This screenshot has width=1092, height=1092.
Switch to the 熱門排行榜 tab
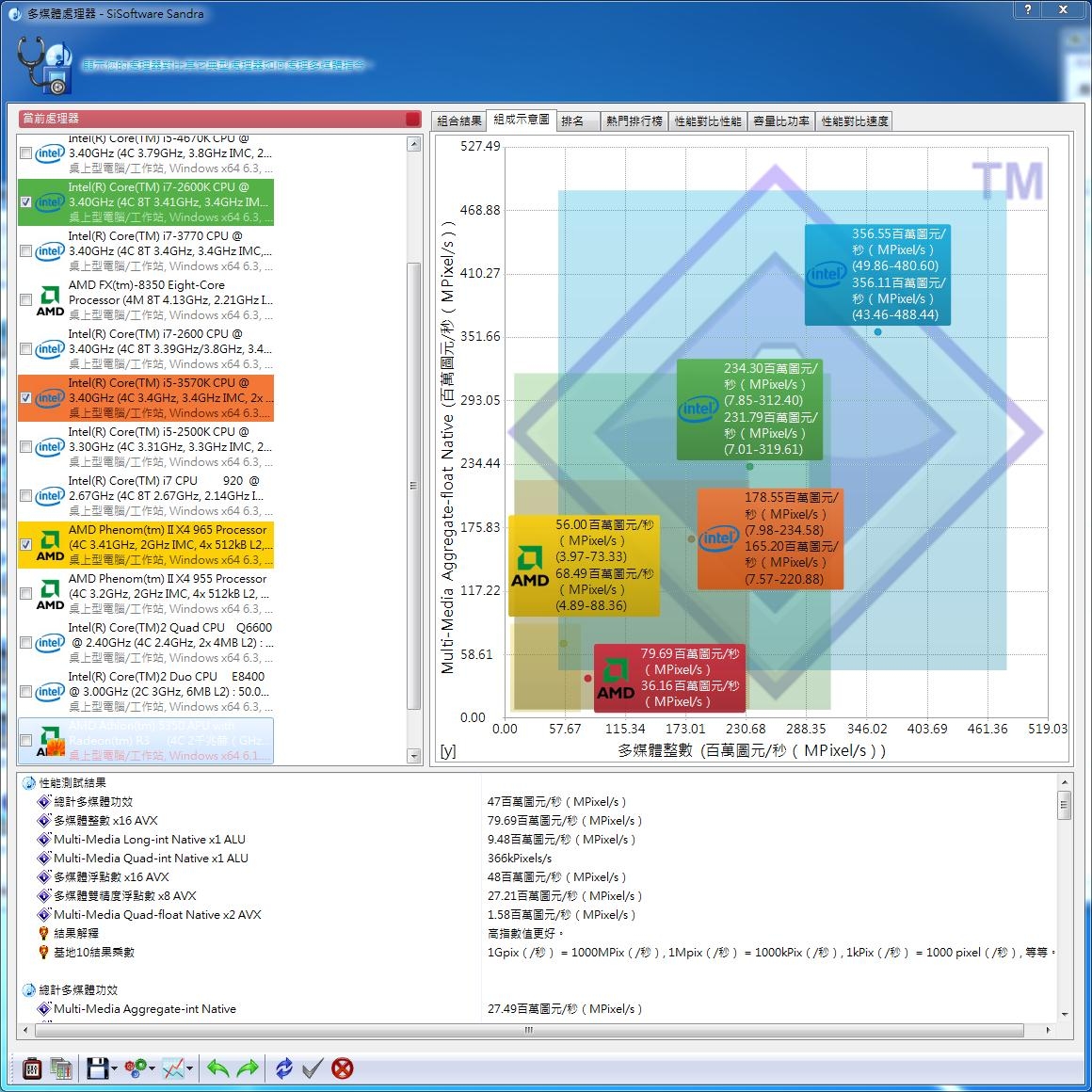[x=634, y=121]
